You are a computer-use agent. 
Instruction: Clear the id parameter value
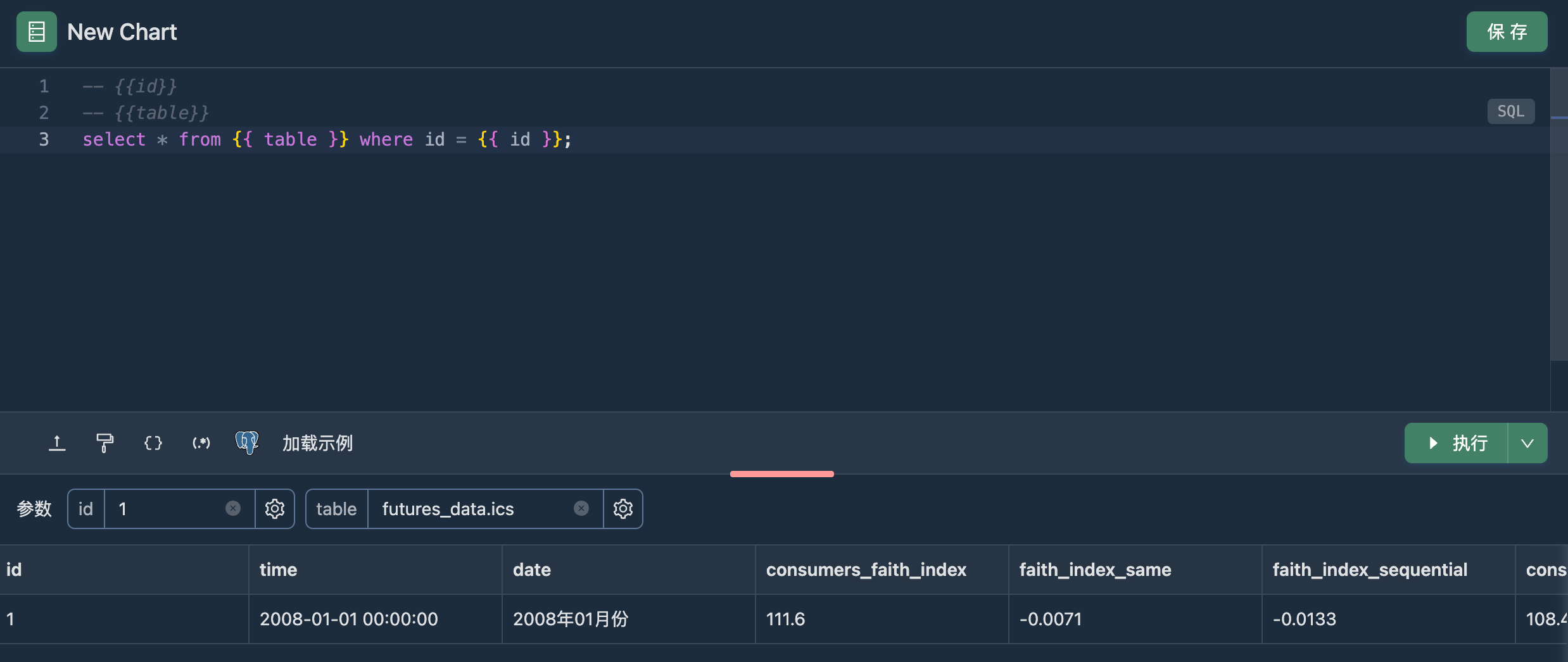click(x=233, y=509)
